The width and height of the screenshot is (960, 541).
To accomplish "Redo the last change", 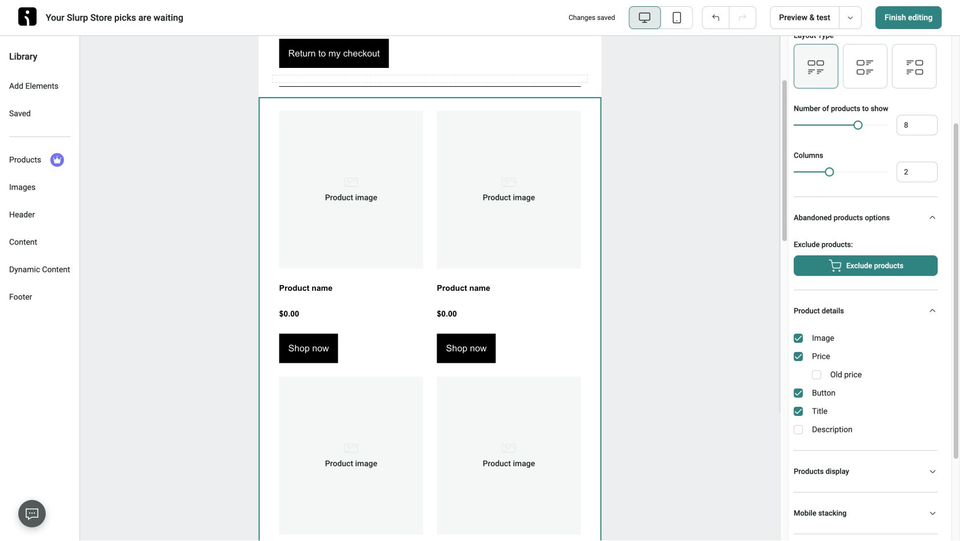I will (743, 18).
